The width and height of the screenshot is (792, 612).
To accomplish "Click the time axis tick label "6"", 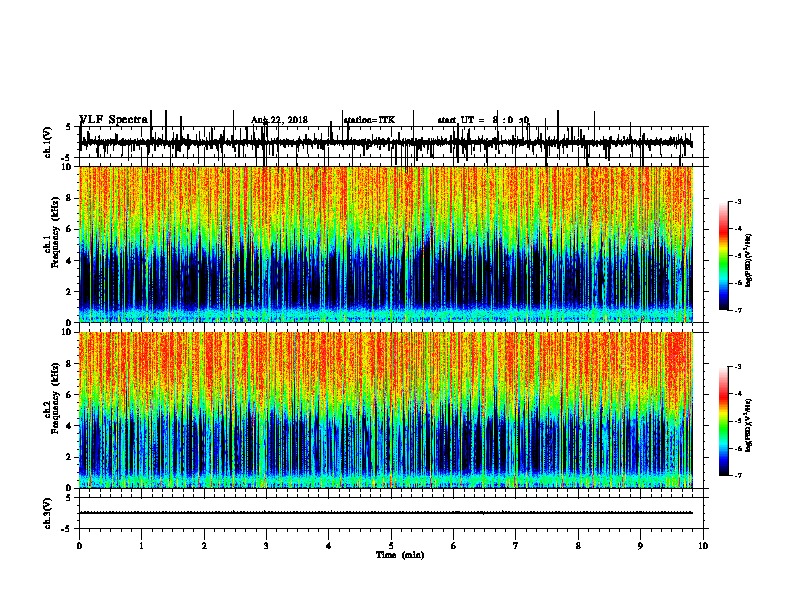I will click(454, 546).
